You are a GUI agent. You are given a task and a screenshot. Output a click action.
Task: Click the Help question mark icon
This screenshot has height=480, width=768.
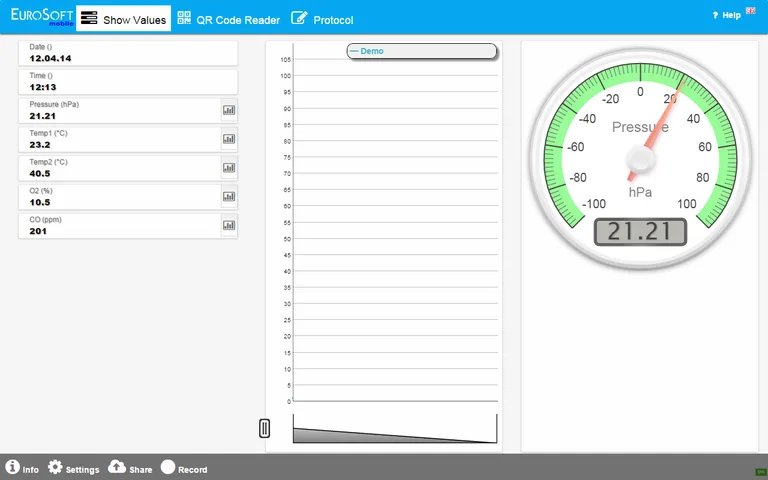click(715, 16)
